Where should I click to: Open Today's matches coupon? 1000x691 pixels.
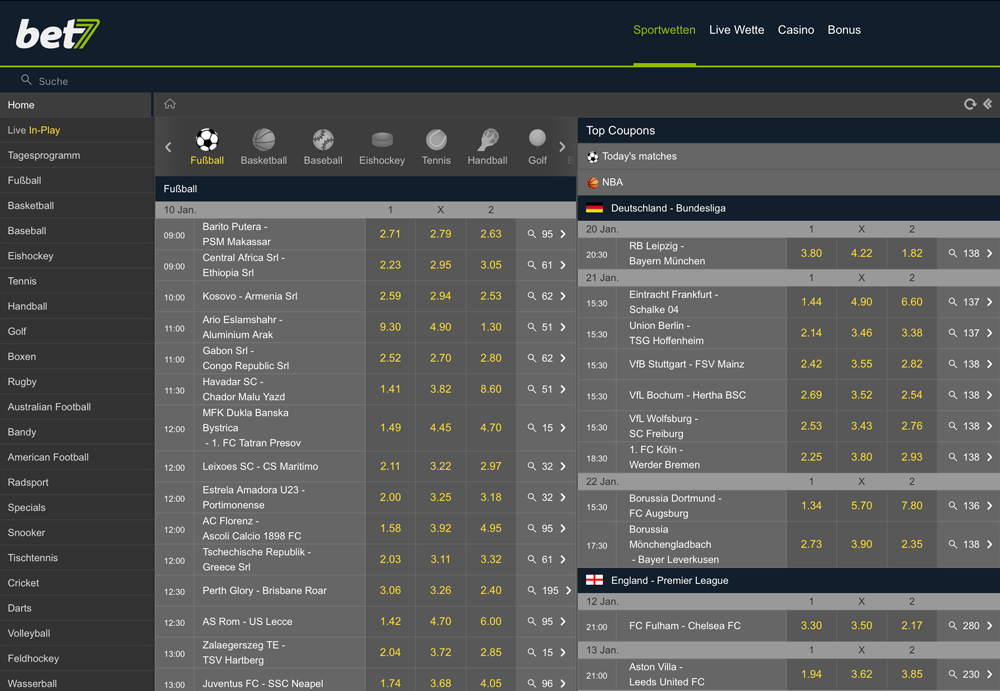click(789, 156)
